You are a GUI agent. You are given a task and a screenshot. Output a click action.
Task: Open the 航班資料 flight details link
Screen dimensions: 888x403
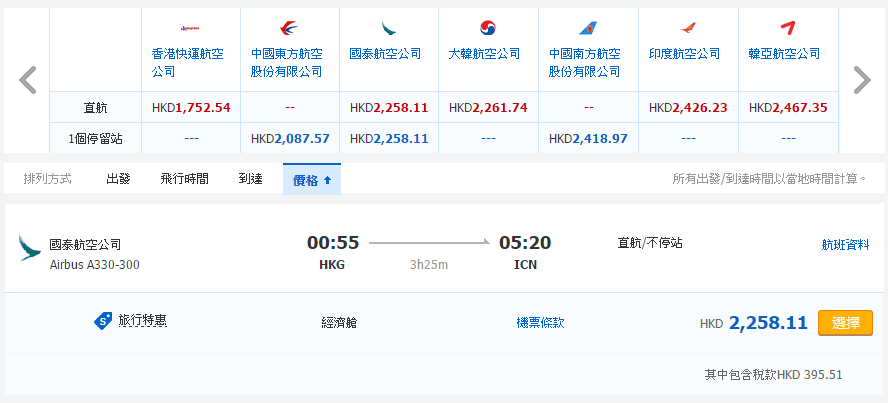point(845,244)
